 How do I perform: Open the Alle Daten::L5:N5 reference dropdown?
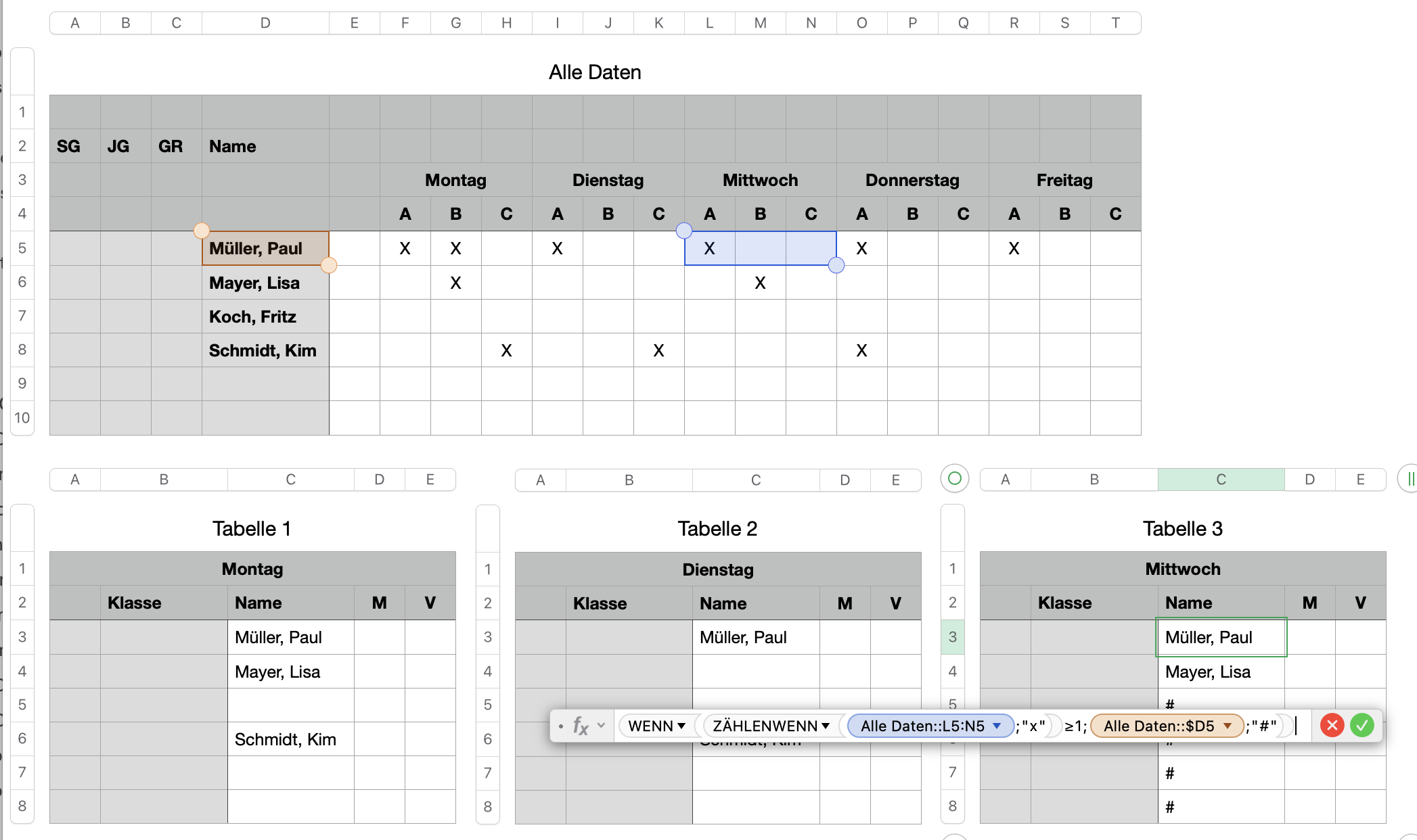pyautogui.click(x=997, y=726)
